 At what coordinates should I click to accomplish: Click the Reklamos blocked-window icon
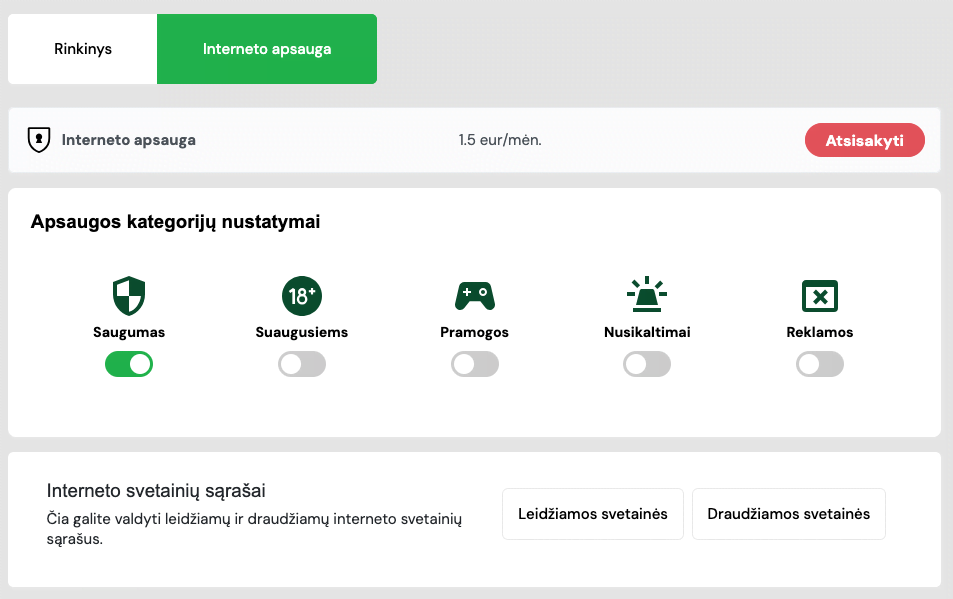(x=820, y=296)
